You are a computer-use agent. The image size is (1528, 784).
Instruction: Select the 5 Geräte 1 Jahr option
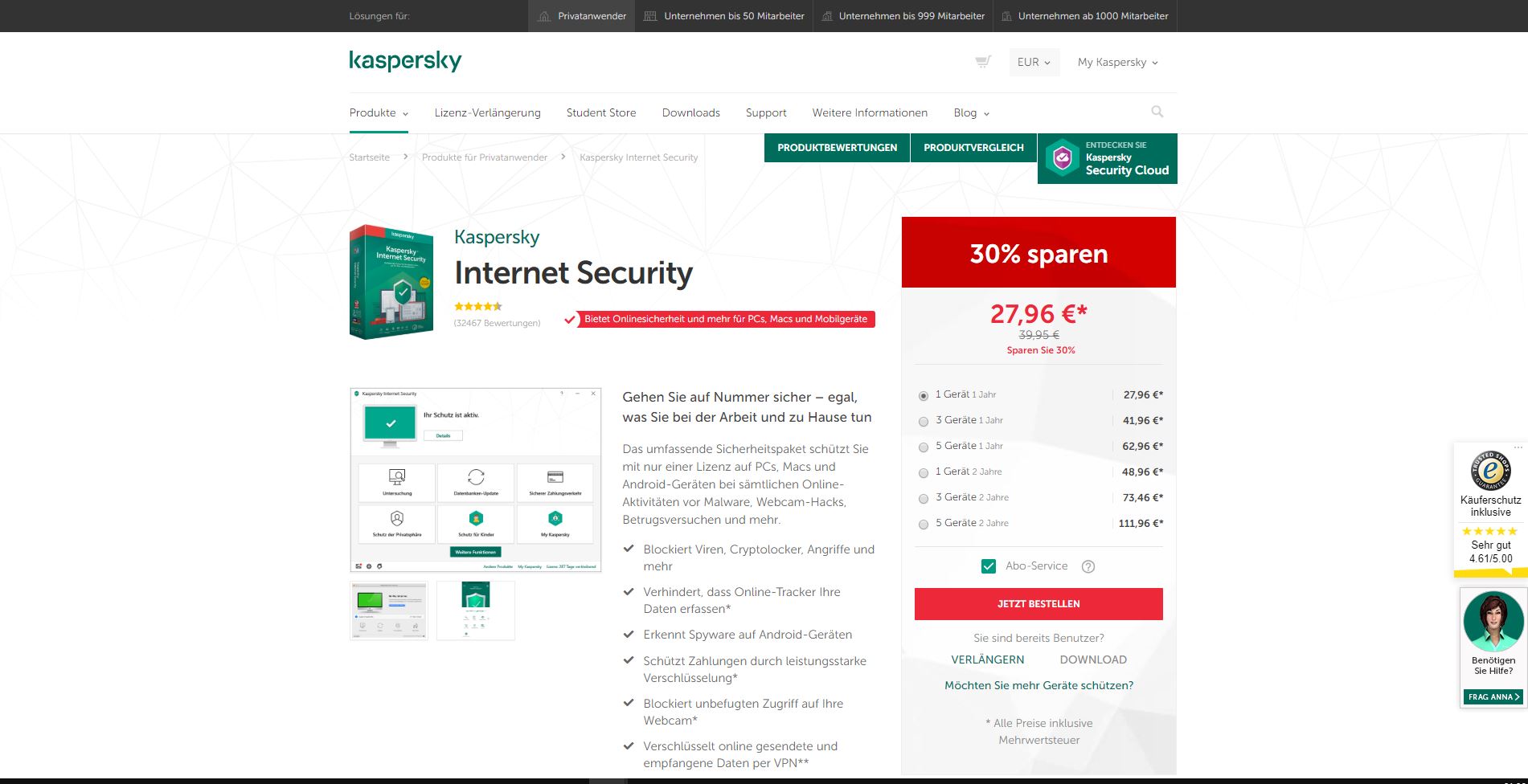[924, 447]
